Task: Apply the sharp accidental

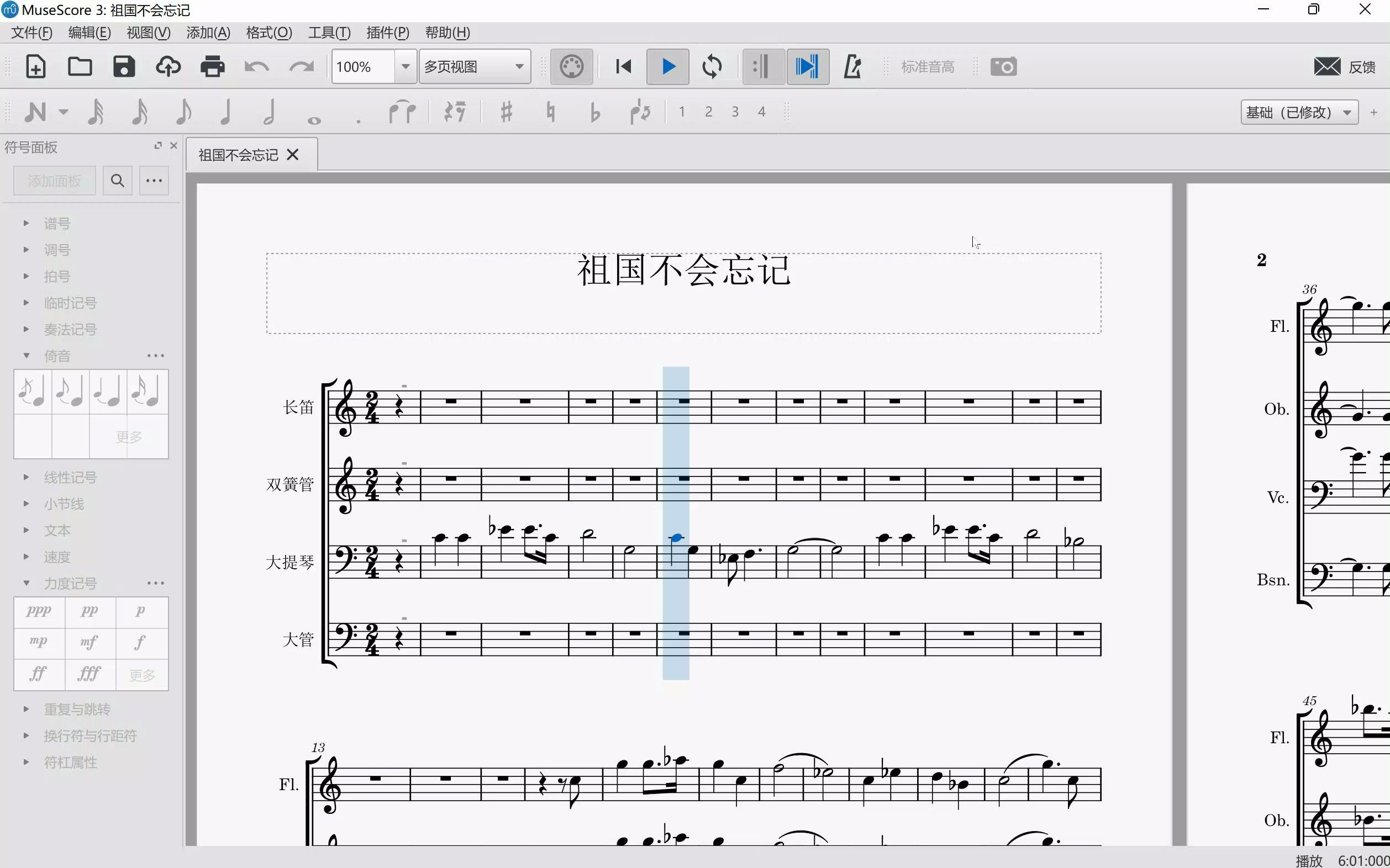Action: [x=506, y=112]
